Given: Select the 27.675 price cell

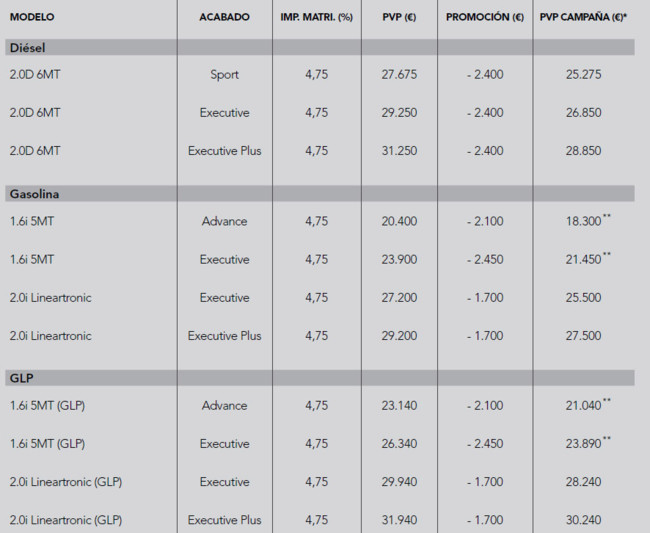Looking at the screenshot, I should click(399, 75).
